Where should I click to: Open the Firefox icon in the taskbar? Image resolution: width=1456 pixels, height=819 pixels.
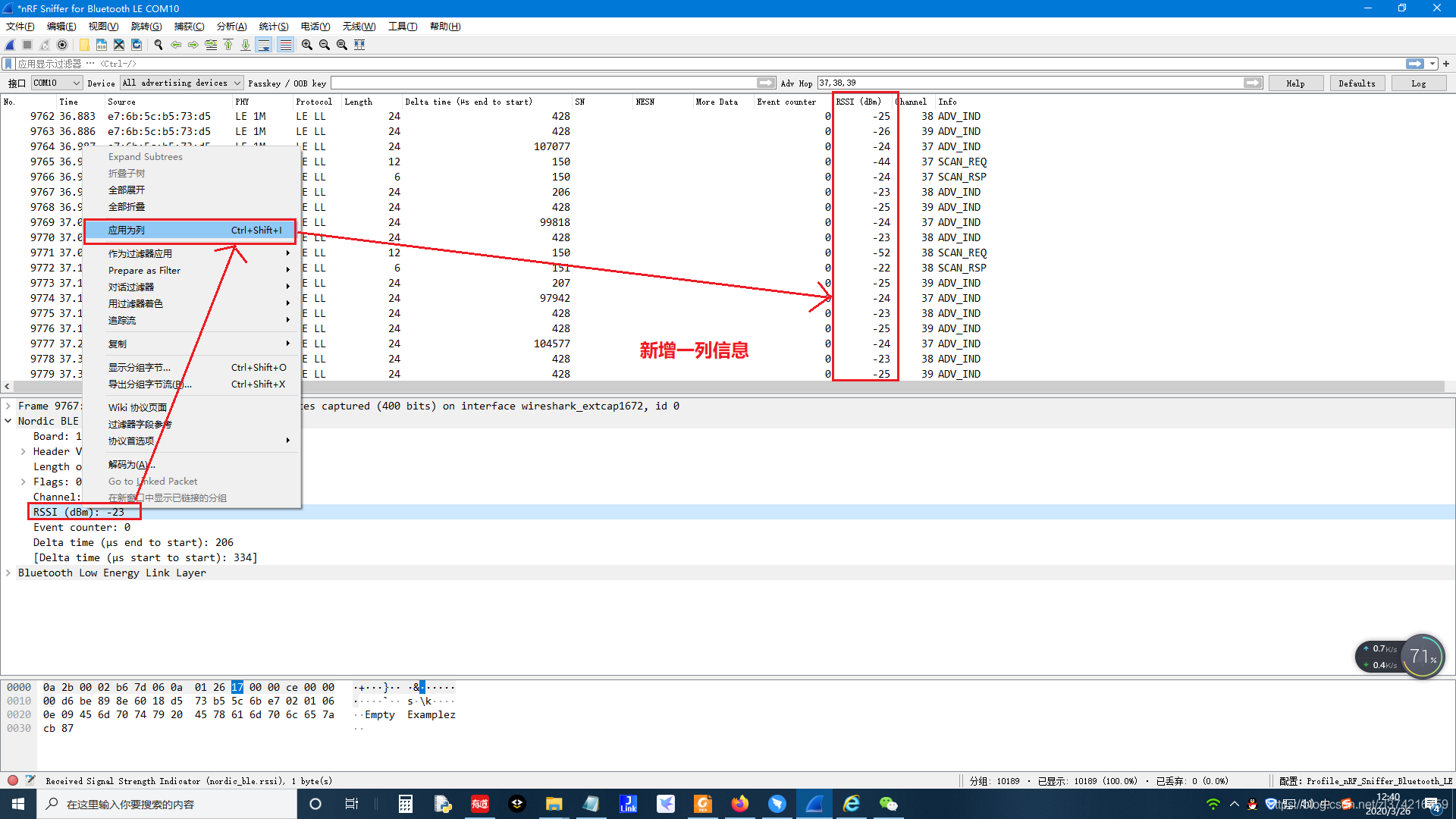(739, 804)
